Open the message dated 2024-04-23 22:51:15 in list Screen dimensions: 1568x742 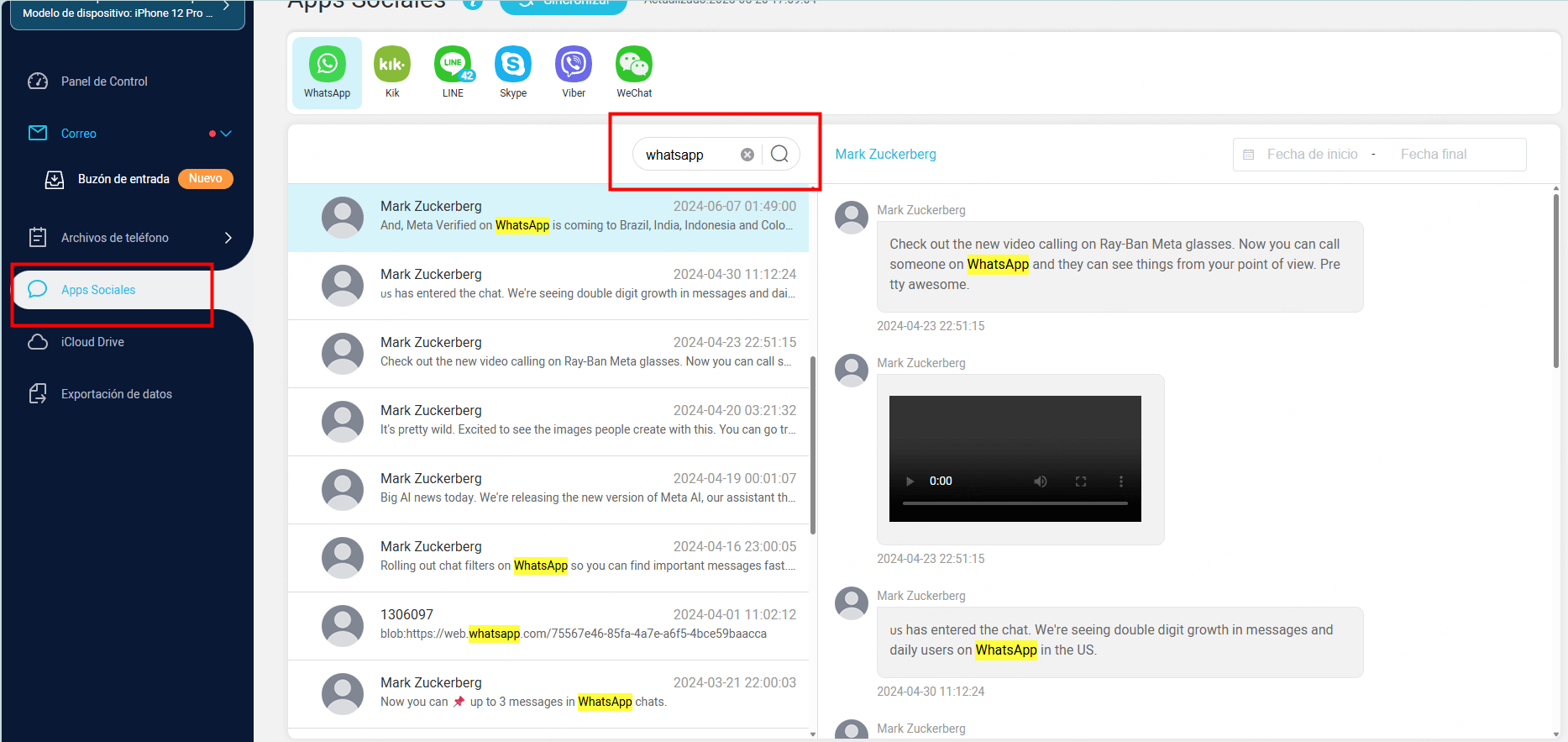click(x=548, y=354)
